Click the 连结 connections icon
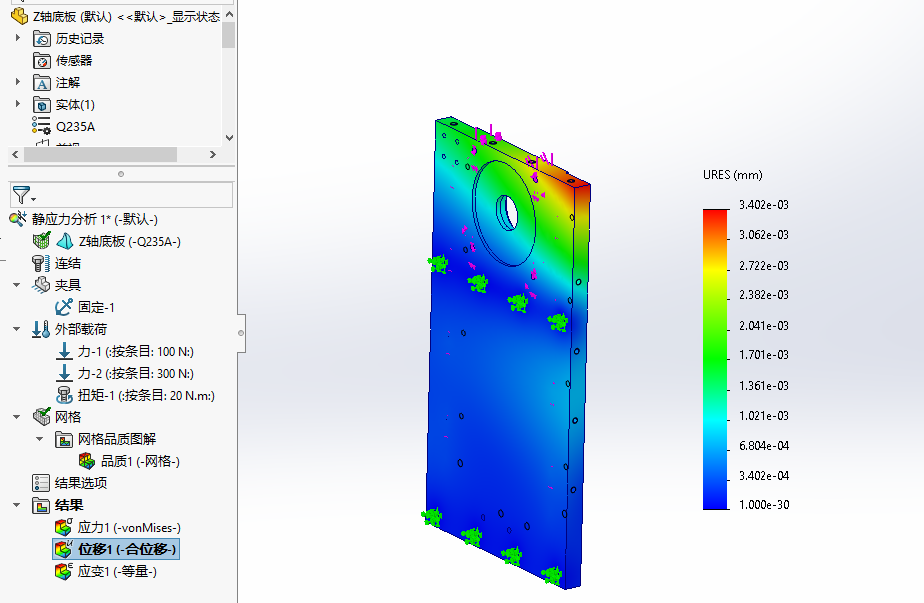This screenshot has width=924, height=603. click(41, 263)
